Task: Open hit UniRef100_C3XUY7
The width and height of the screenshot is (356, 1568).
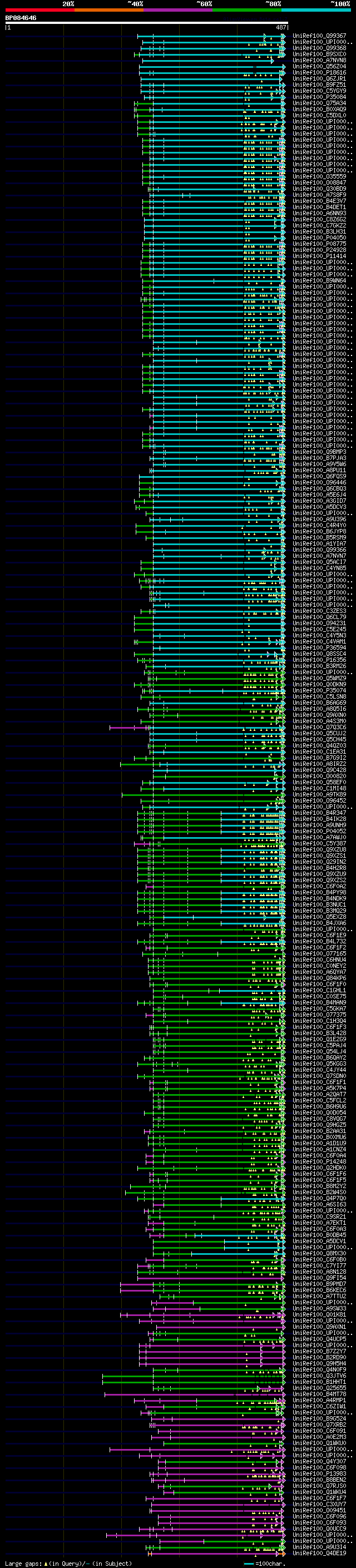Action: [x=319, y=1504]
